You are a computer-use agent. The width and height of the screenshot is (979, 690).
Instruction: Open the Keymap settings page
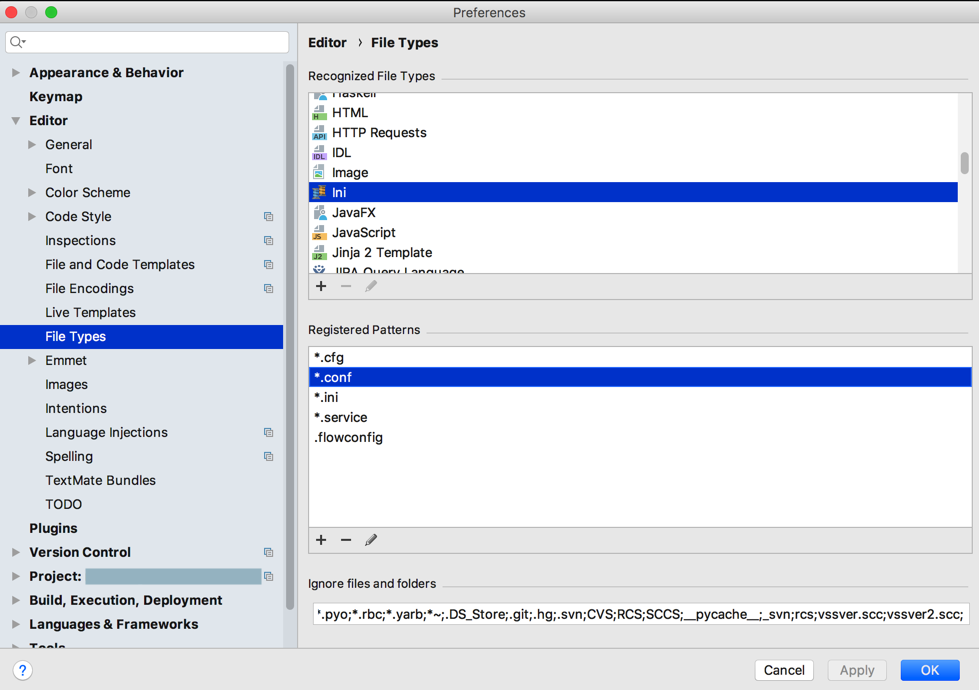click(56, 97)
